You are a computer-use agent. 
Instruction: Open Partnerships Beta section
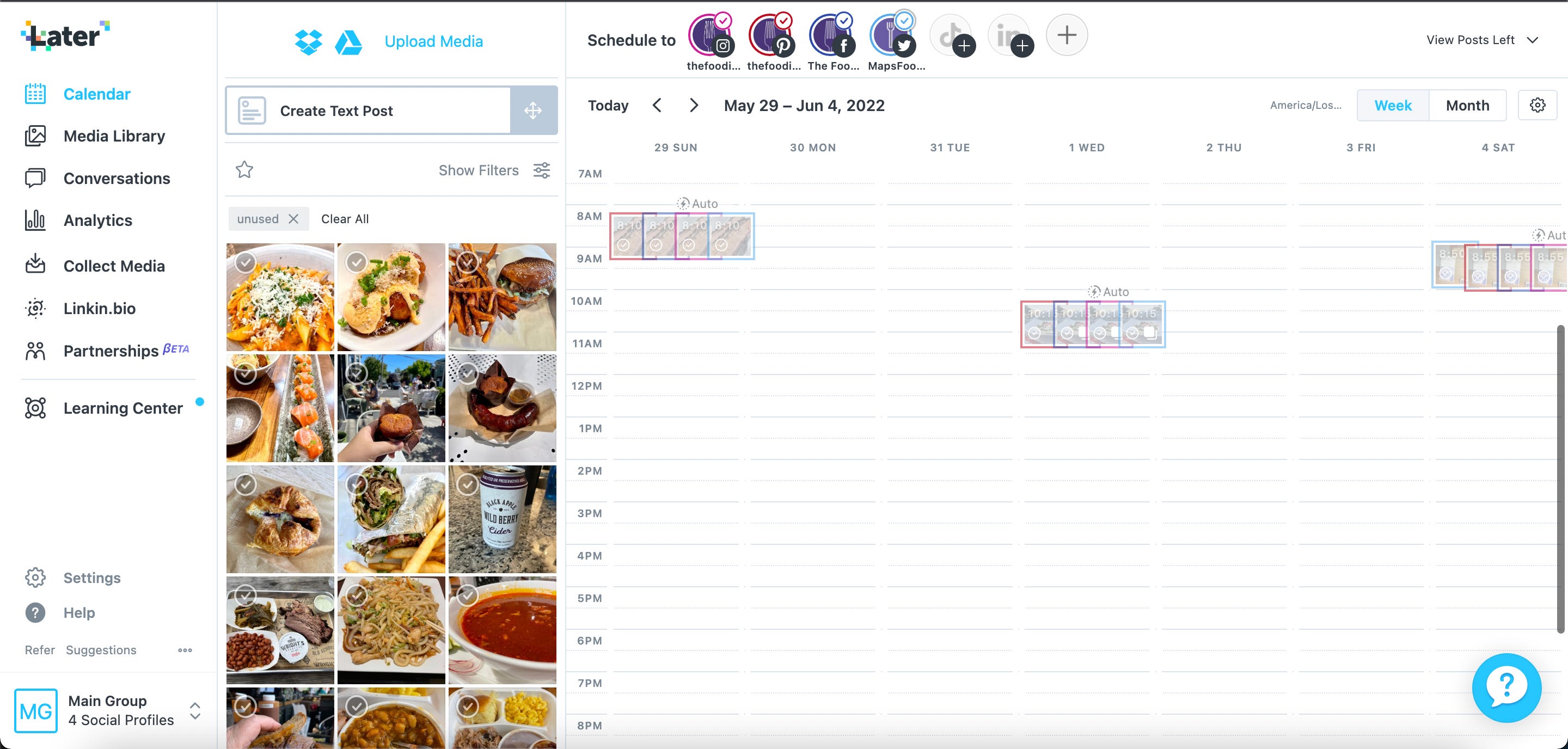[126, 351]
